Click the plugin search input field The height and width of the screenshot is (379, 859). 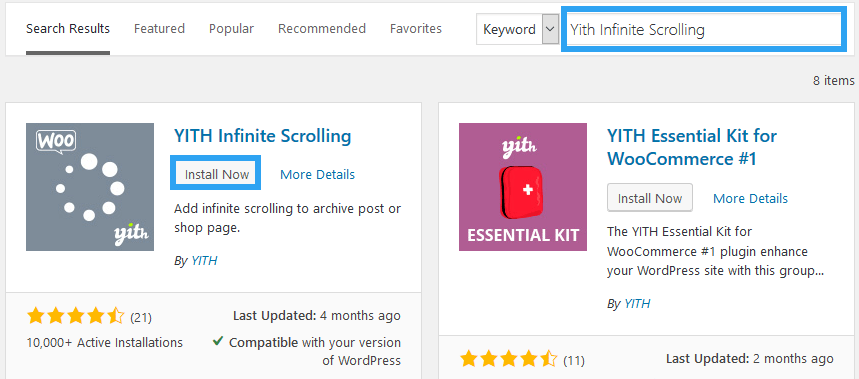click(704, 30)
